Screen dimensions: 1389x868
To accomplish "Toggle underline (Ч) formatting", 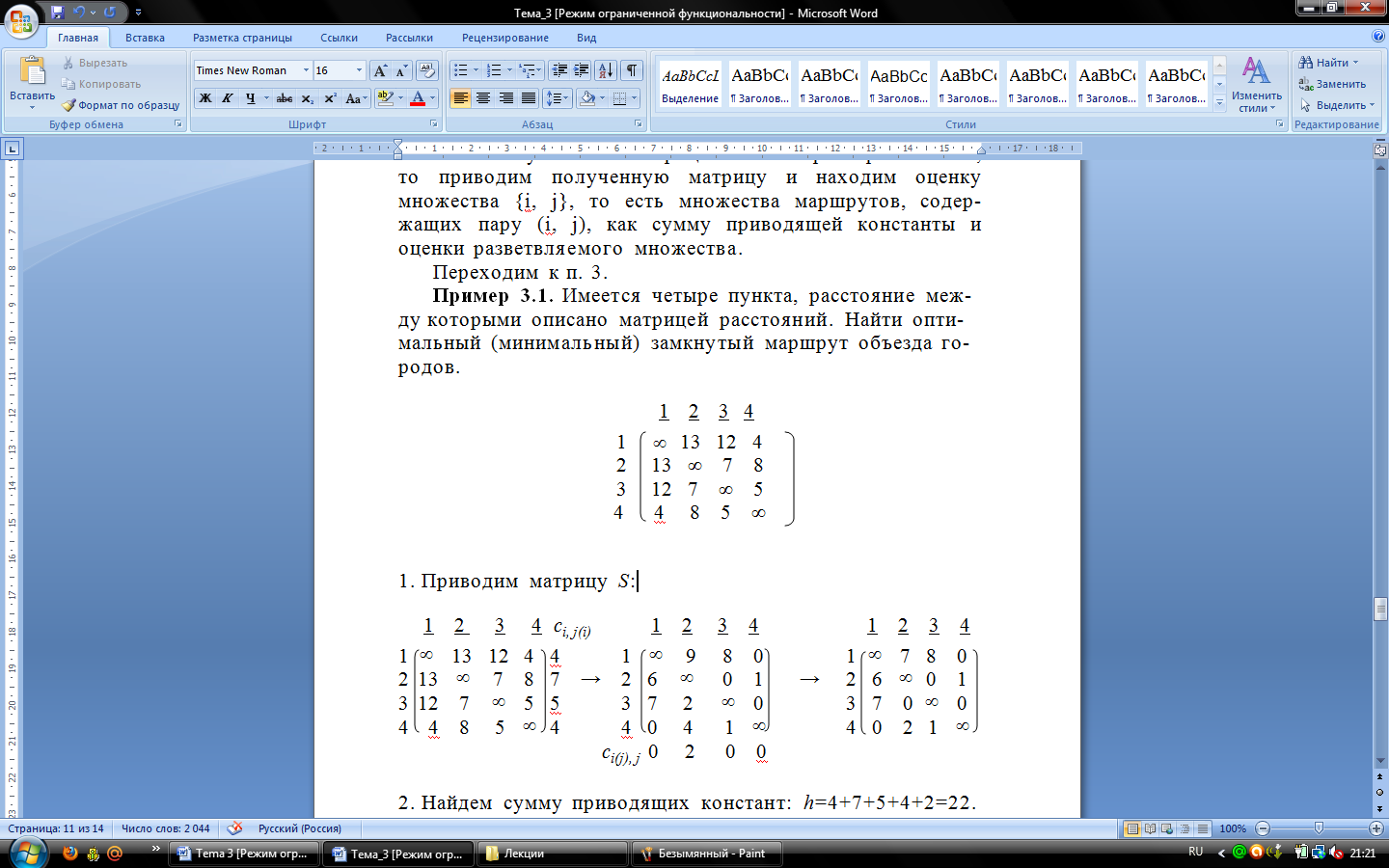I will 251,98.
